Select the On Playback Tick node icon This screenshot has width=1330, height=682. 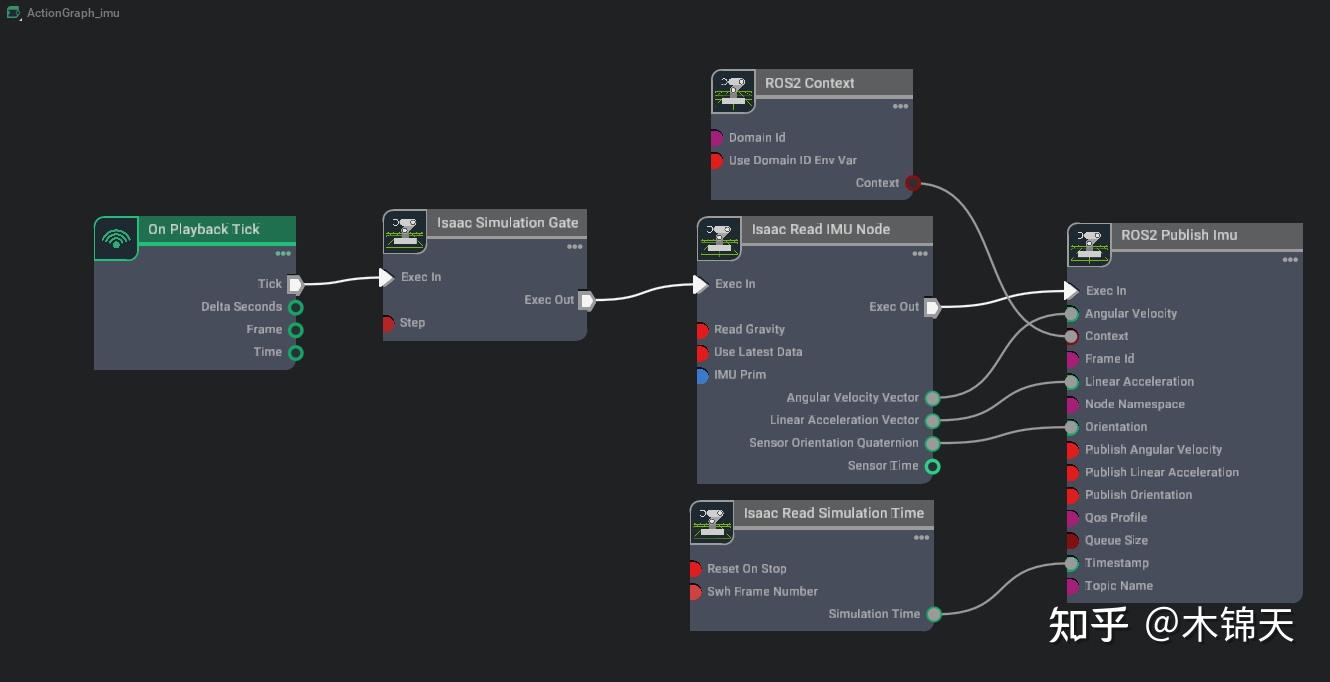pyautogui.click(x=115, y=238)
